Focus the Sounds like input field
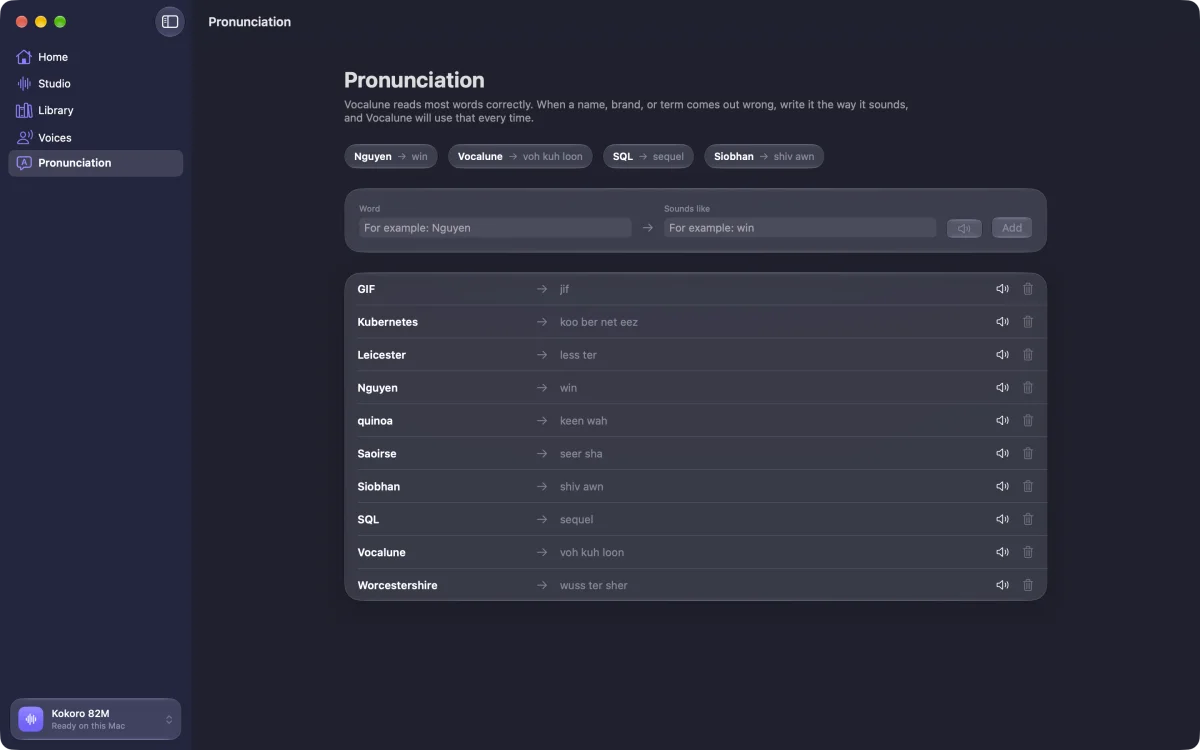The width and height of the screenshot is (1200, 750). [x=800, y=228]
